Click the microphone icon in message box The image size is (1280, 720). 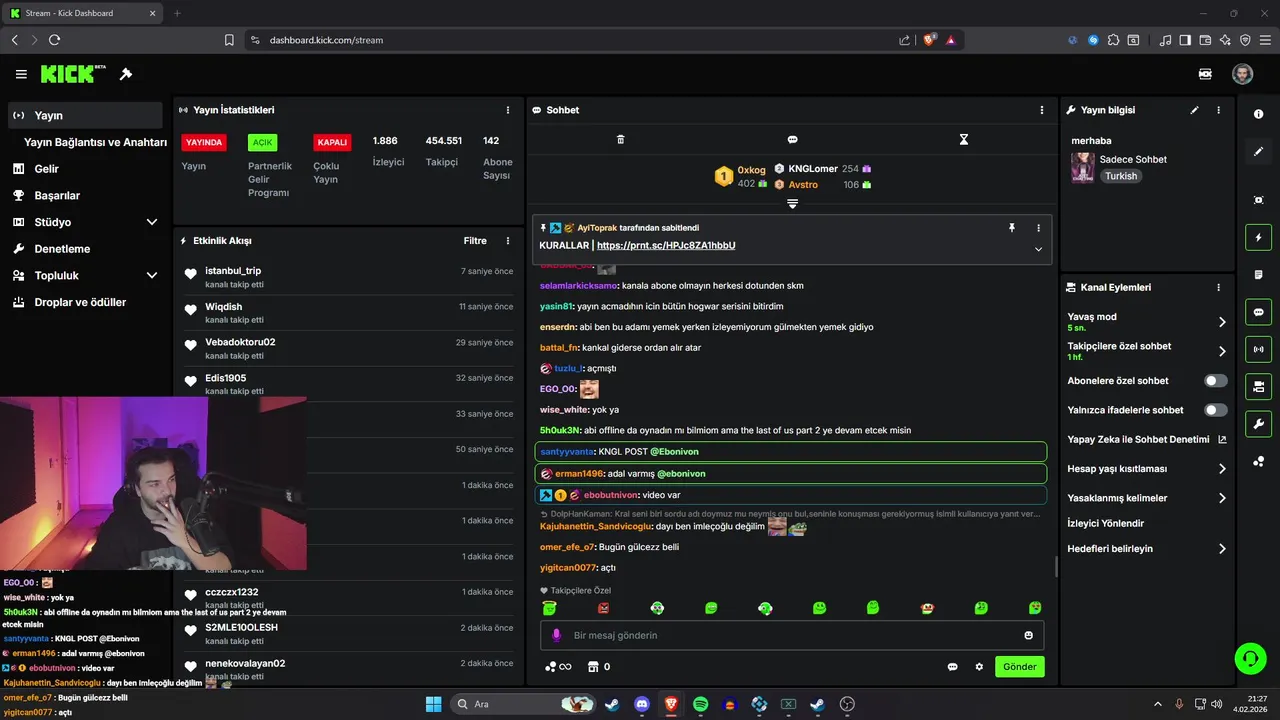point(557,635)
